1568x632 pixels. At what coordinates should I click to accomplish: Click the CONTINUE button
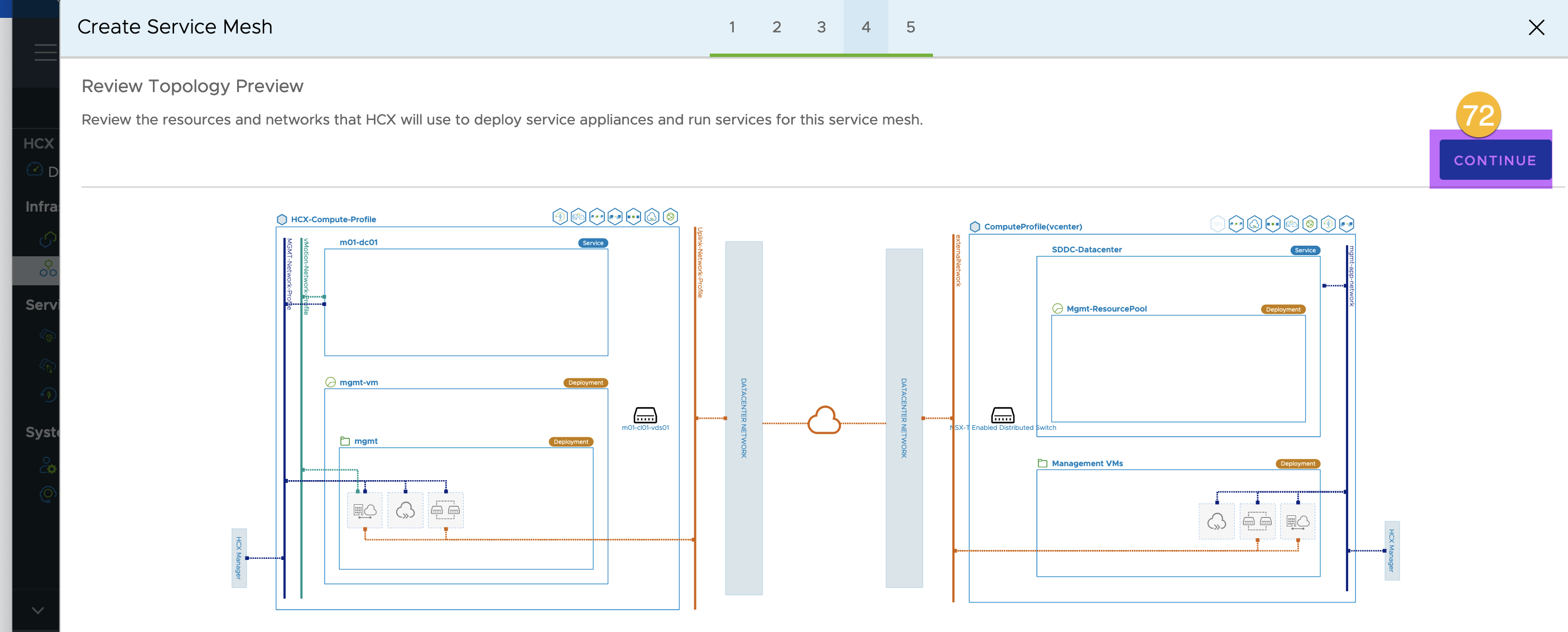(1495, 160)
